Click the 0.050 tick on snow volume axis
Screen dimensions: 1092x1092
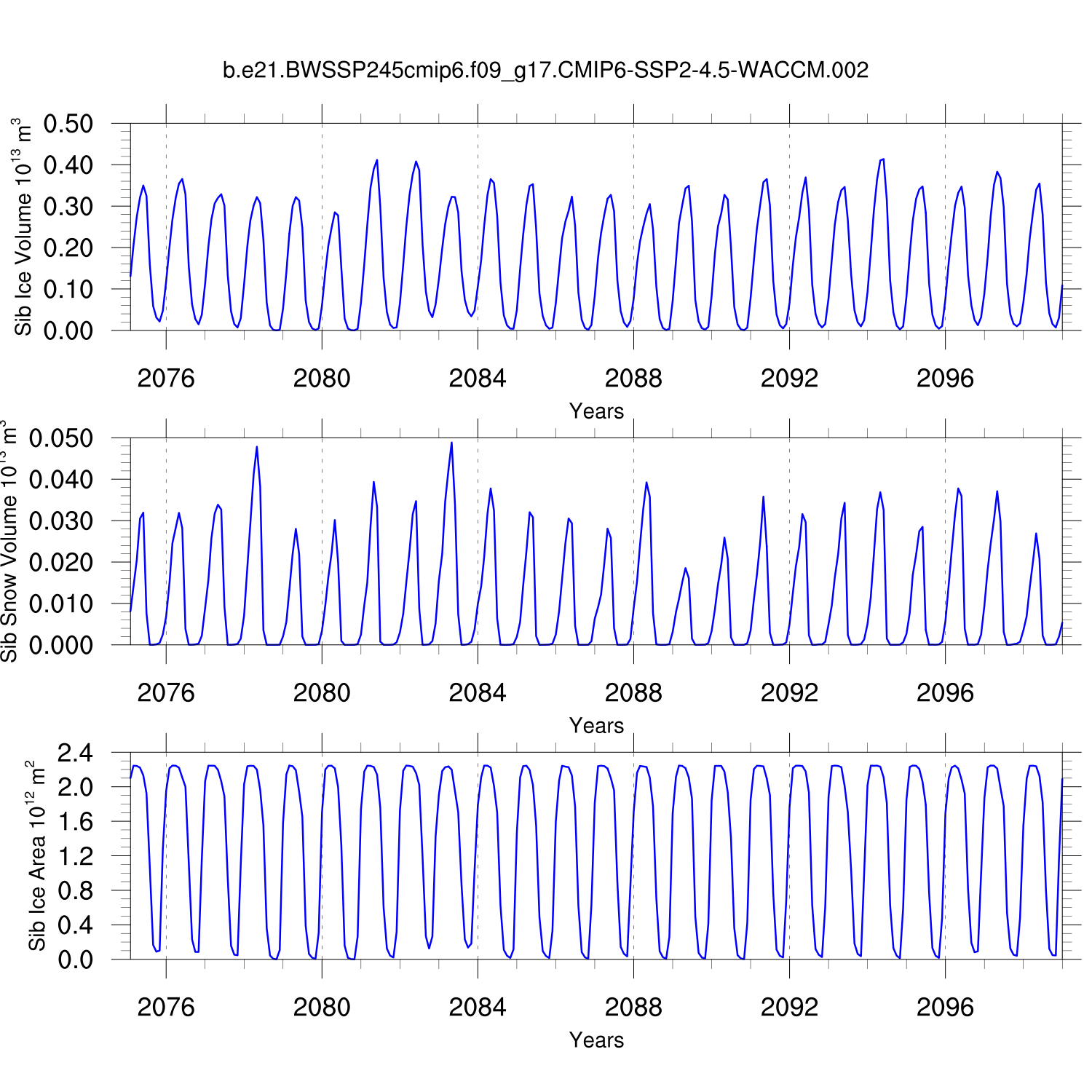tap(61, 438)
